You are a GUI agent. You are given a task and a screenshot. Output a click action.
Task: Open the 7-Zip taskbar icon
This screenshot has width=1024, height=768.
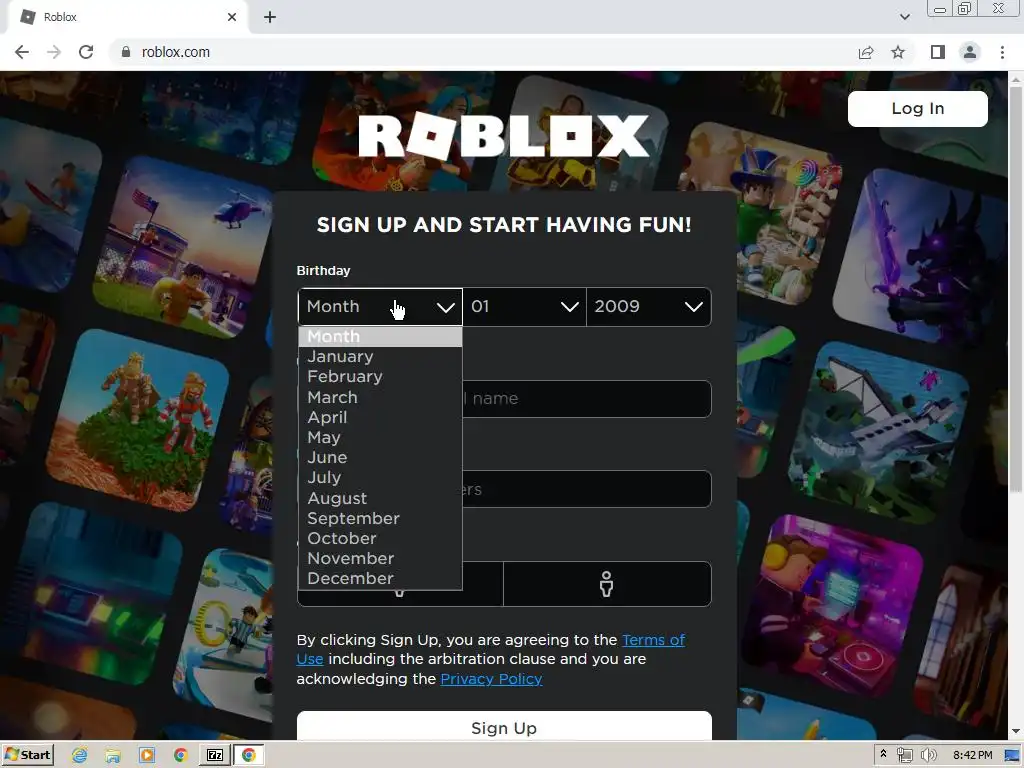[x=215, y=756]
